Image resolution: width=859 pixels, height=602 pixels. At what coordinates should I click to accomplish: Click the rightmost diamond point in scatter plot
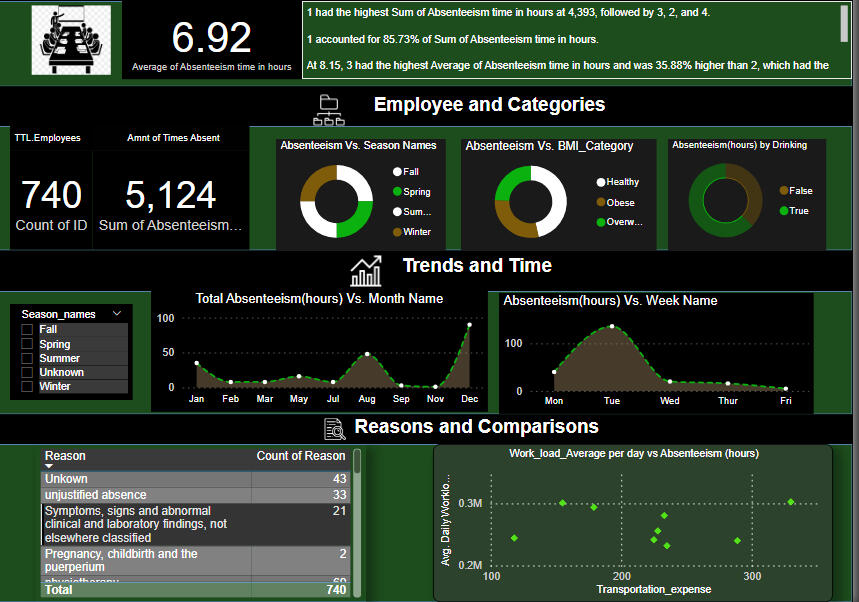(791, 502)
